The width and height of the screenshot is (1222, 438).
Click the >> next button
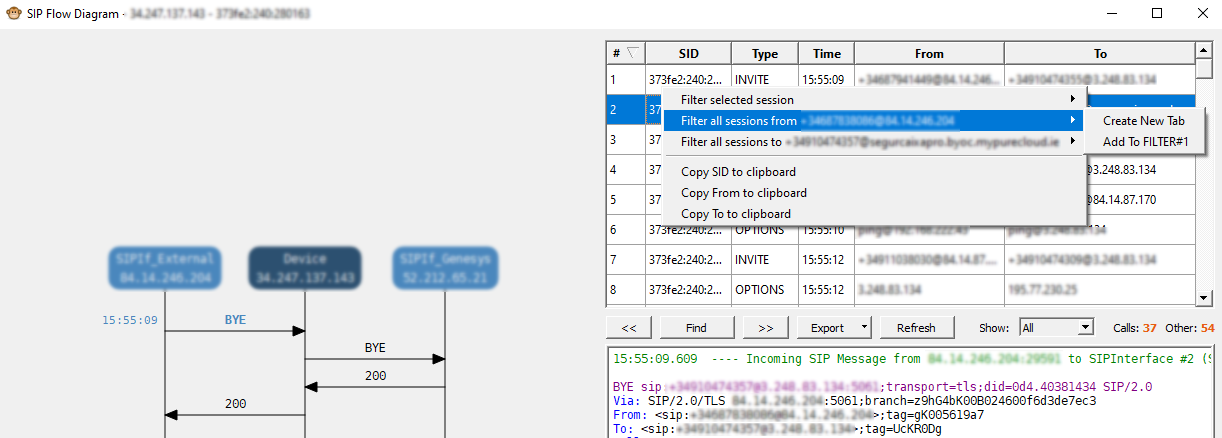coord(765,327)
